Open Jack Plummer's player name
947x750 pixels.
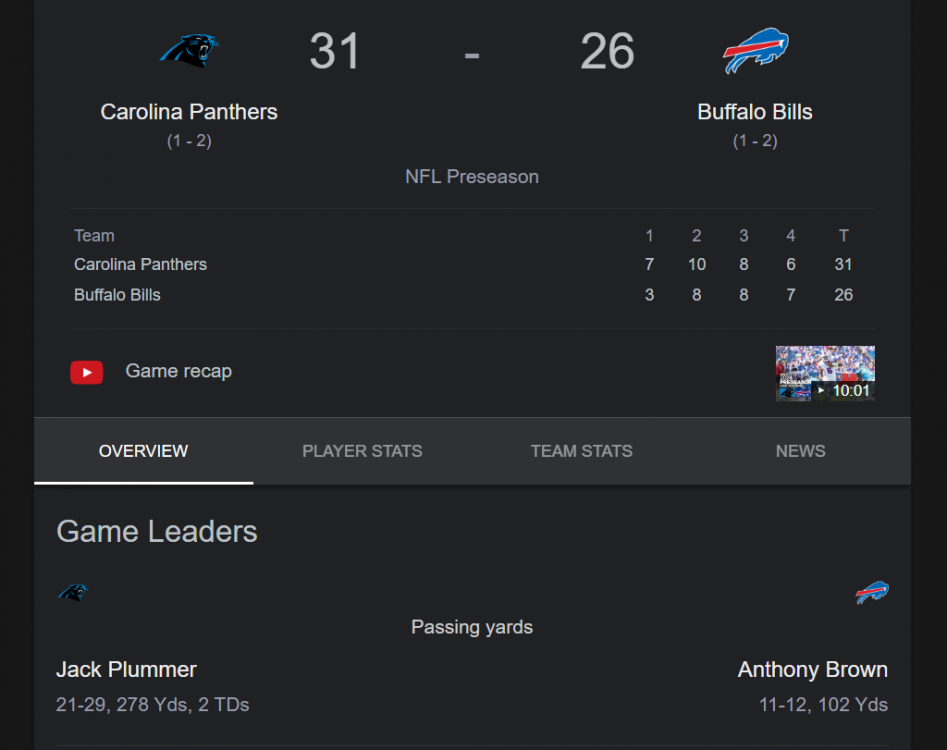coord(126,670)
